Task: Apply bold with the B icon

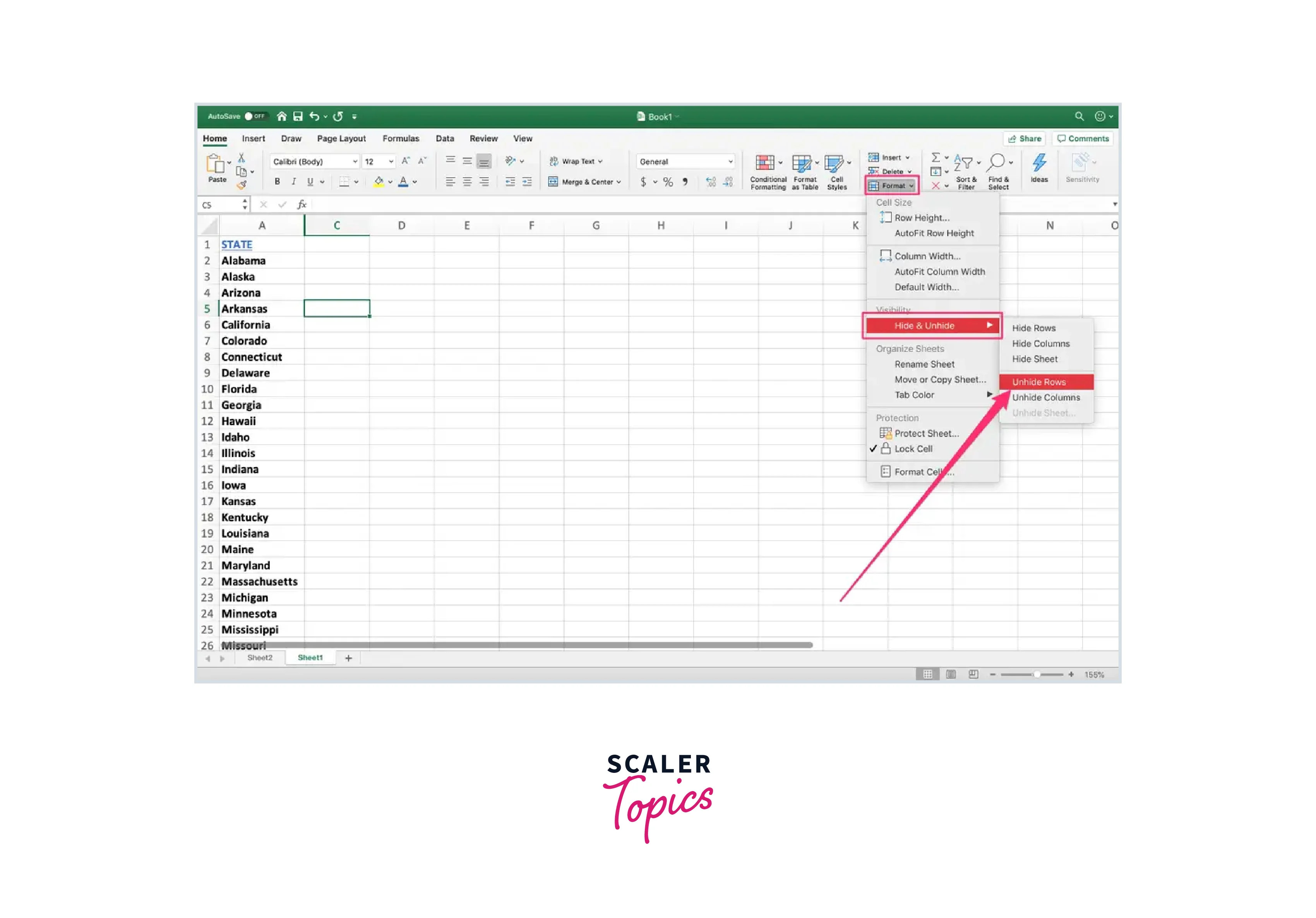Action: click(x=278, y=182)
